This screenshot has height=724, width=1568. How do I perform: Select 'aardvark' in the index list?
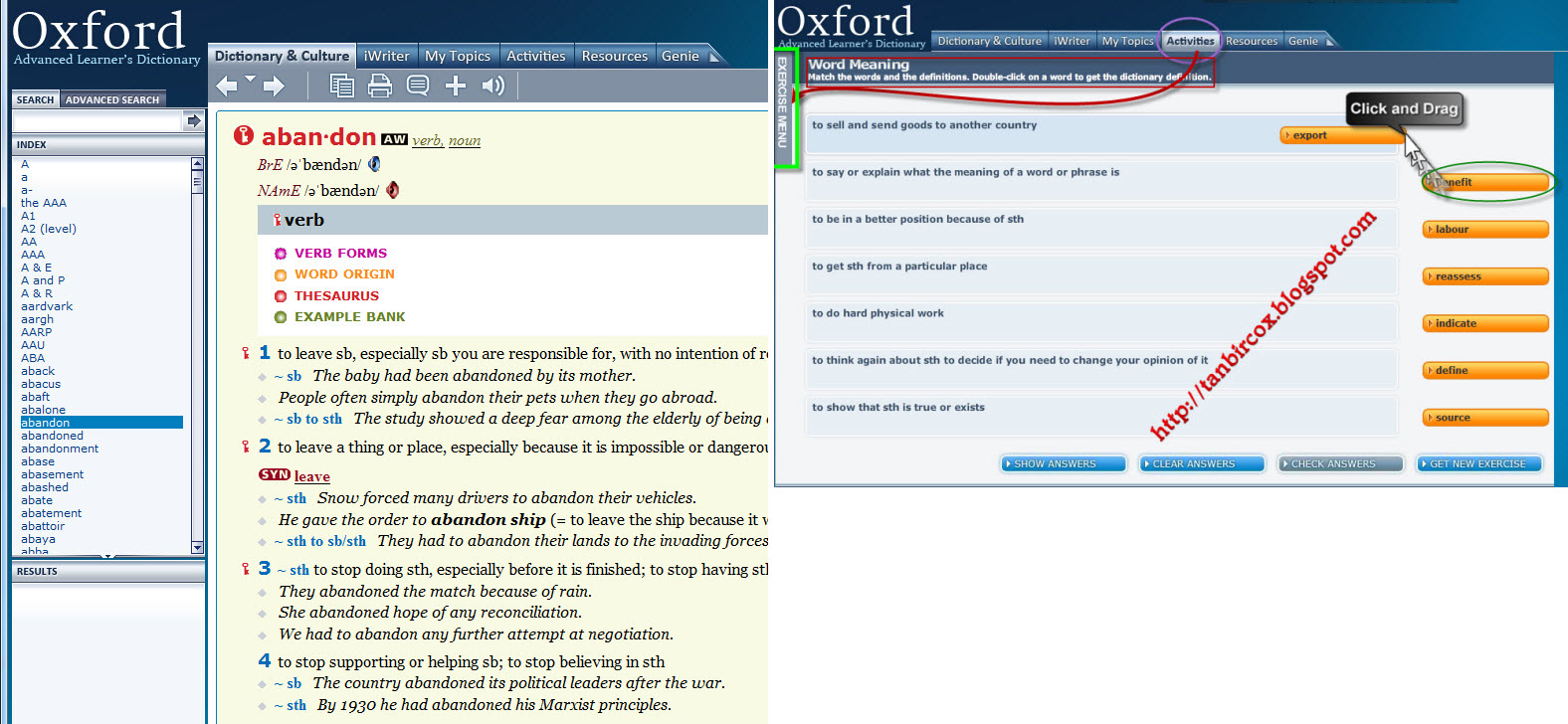[47, 306]
